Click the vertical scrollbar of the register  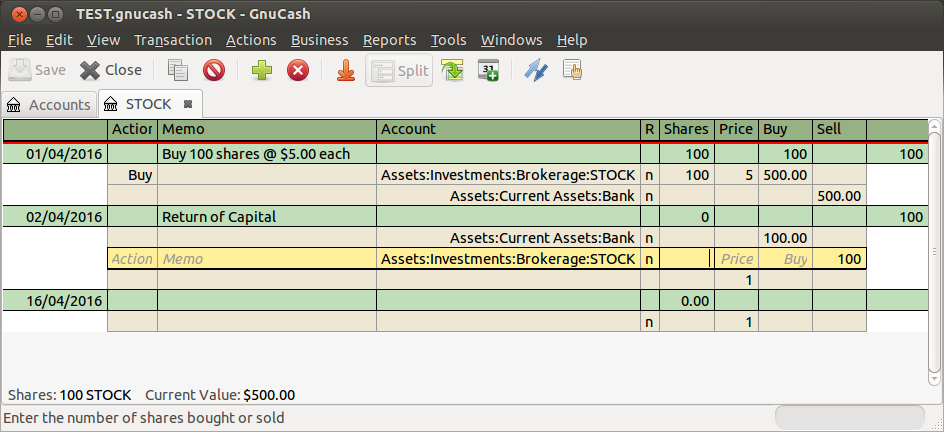[x=934, y=250]
